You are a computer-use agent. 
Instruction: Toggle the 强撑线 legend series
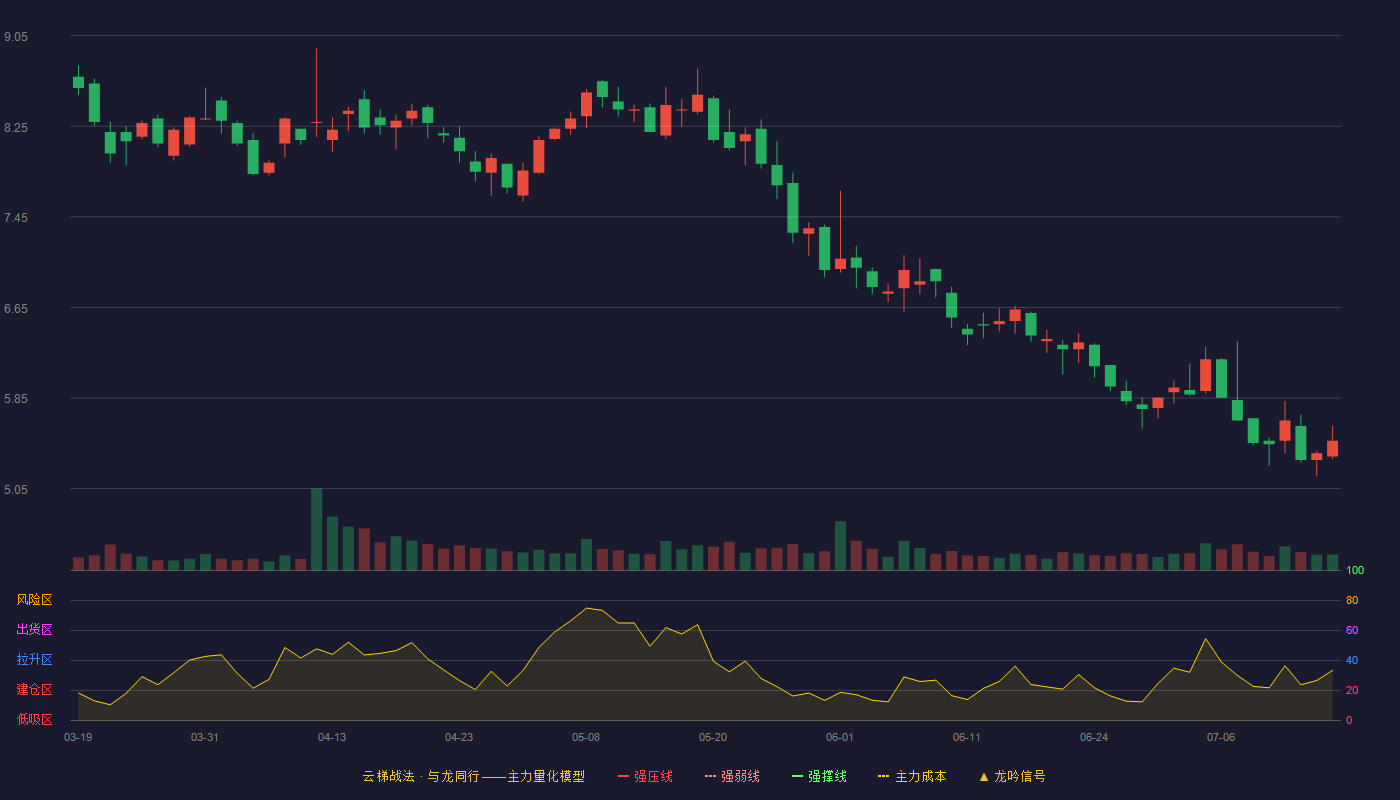click(819, 776)
